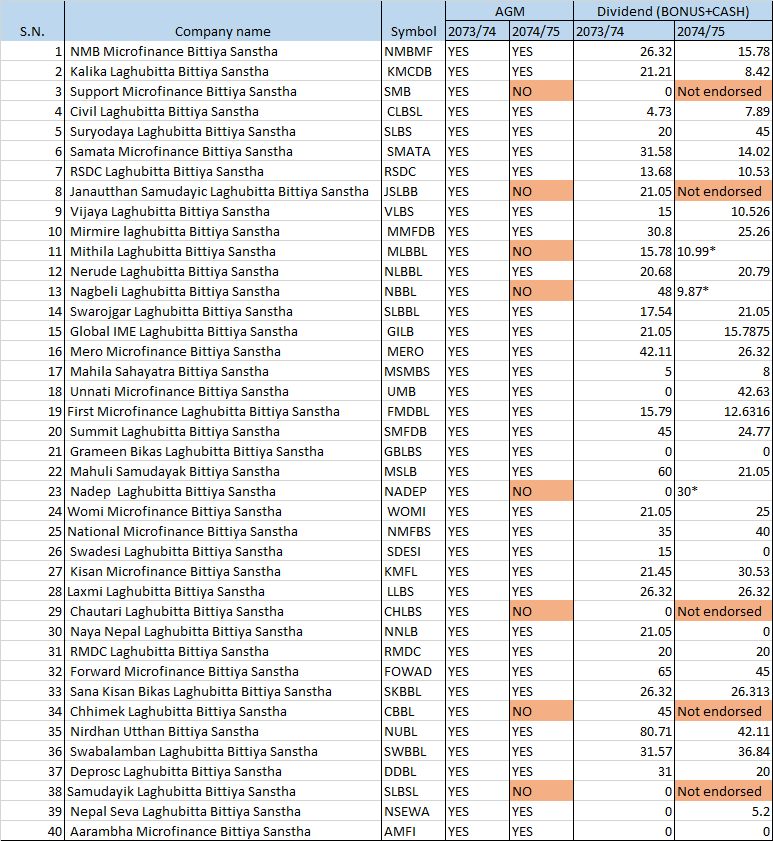This screenshot has width=773, height=841.
Task: Click the 'SLBBL' symbol cell
Action: [x=413, y=312]
